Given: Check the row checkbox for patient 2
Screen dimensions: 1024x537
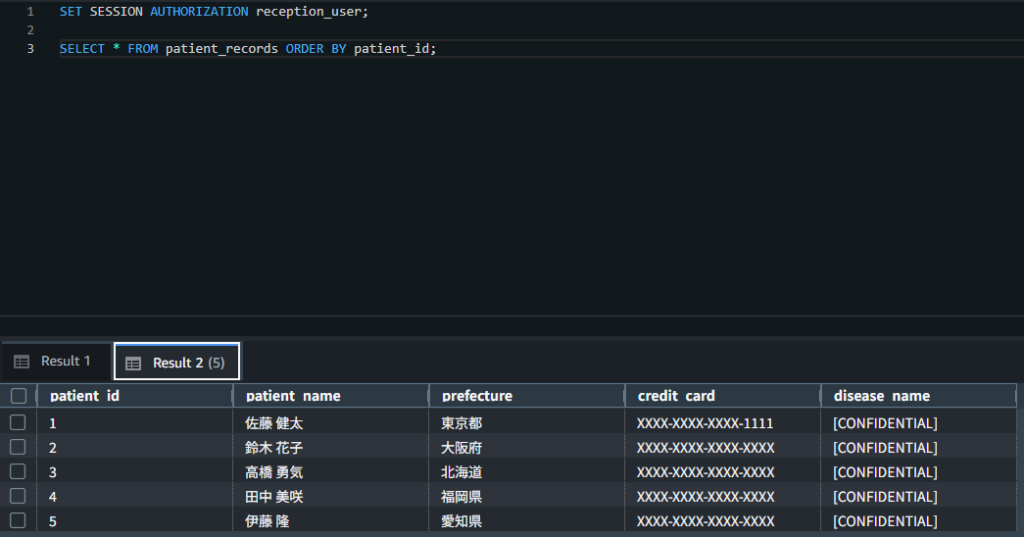Looking at the screenshot, I should 18,448.
